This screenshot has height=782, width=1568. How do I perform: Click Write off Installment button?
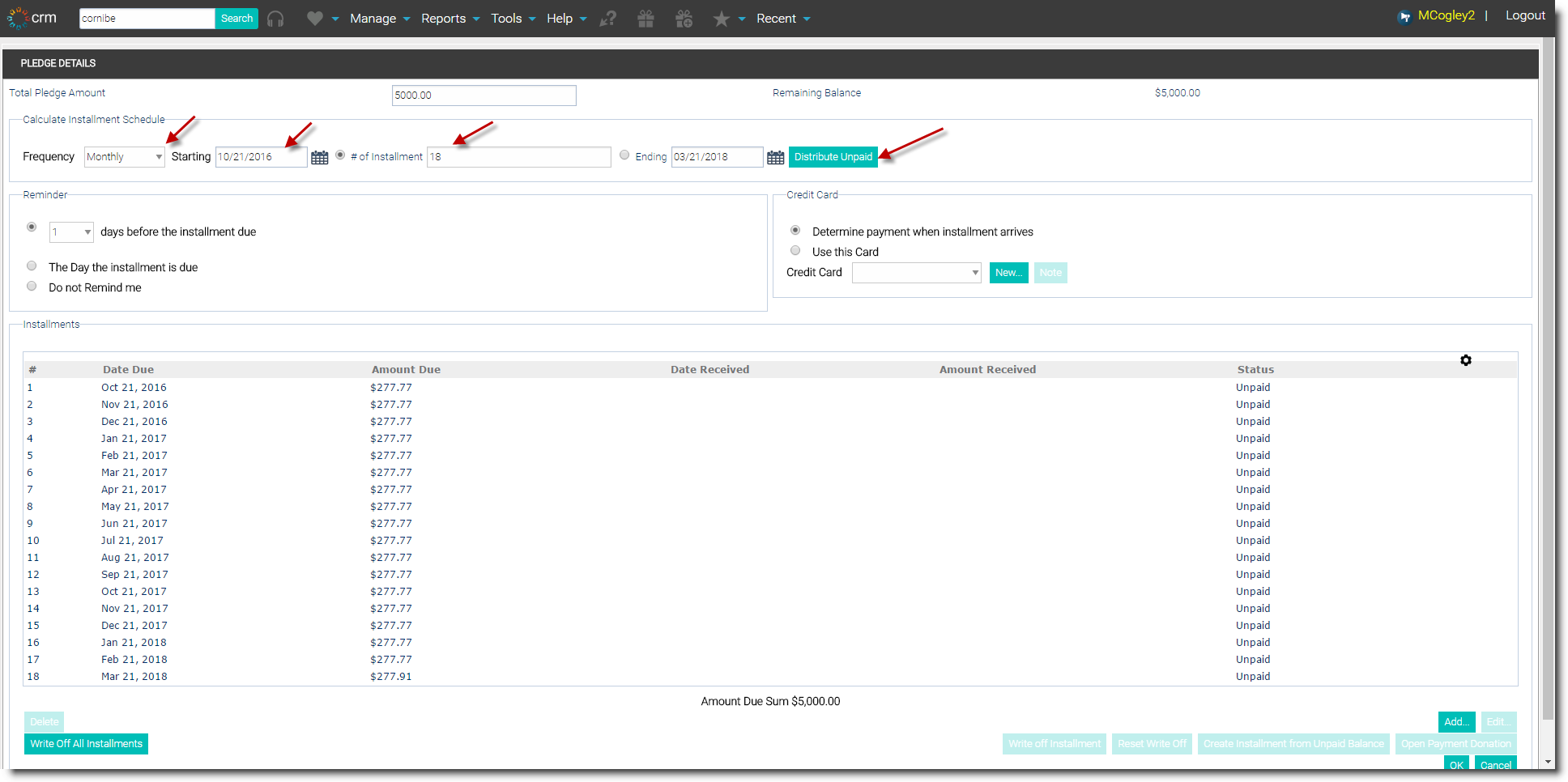1055,744
